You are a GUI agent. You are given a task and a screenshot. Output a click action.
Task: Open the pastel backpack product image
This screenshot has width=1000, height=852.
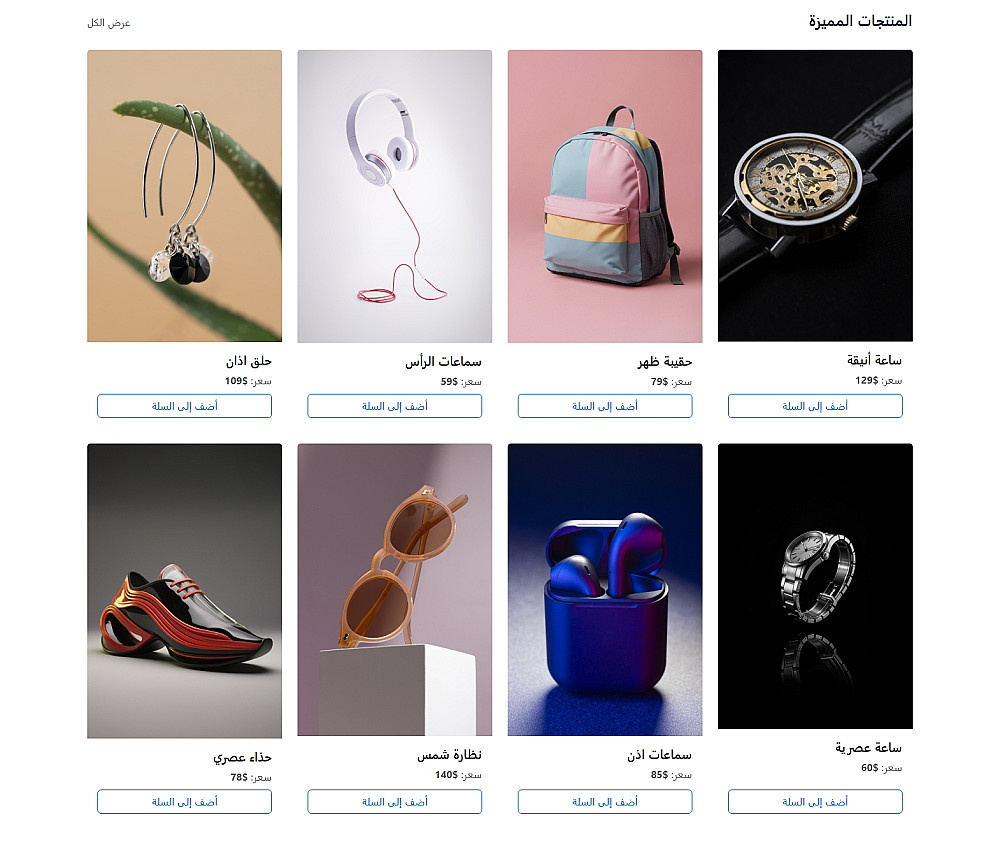coord(605,196)
